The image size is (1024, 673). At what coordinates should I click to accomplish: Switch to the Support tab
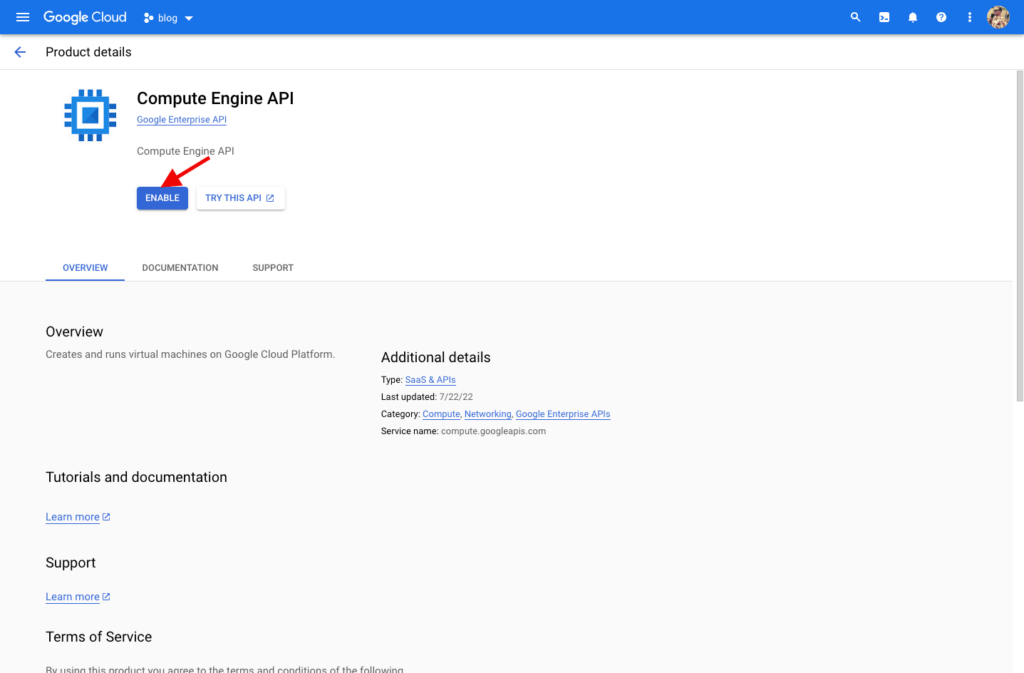click(273, 268)
